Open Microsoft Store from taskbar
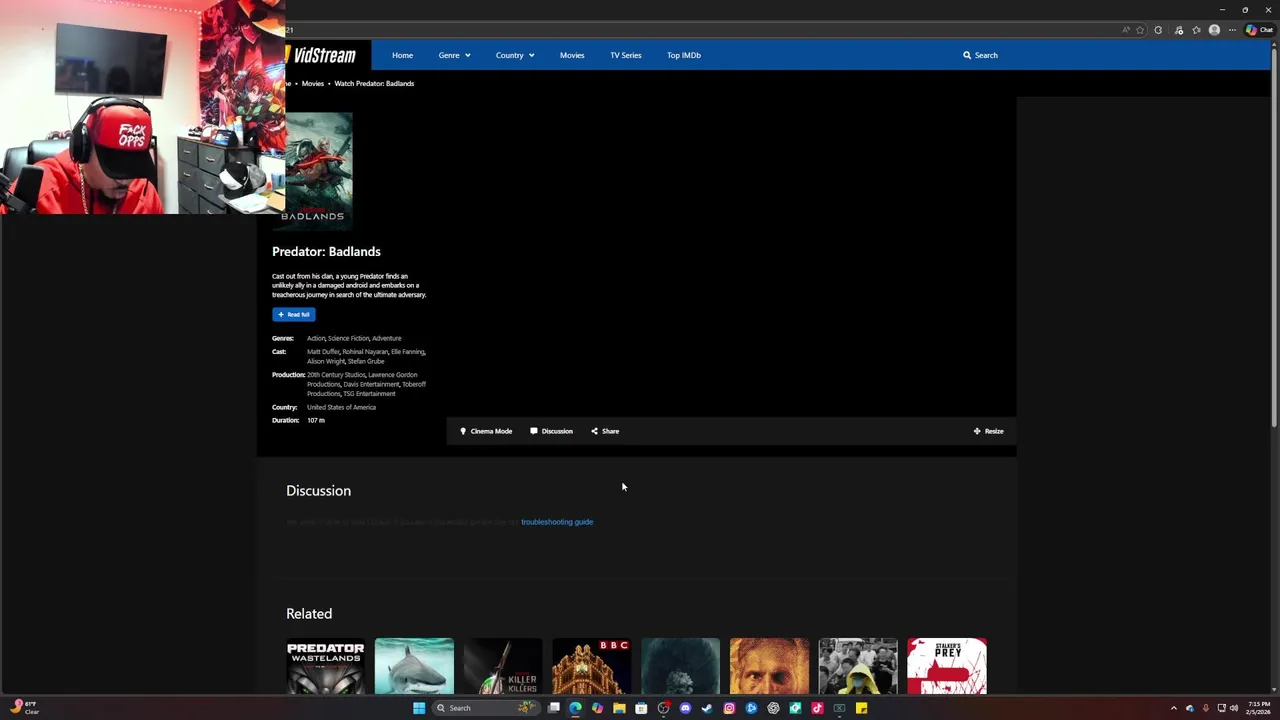Screen dimensions: 1280x720 pyautogui.click(x=641, y=708)
